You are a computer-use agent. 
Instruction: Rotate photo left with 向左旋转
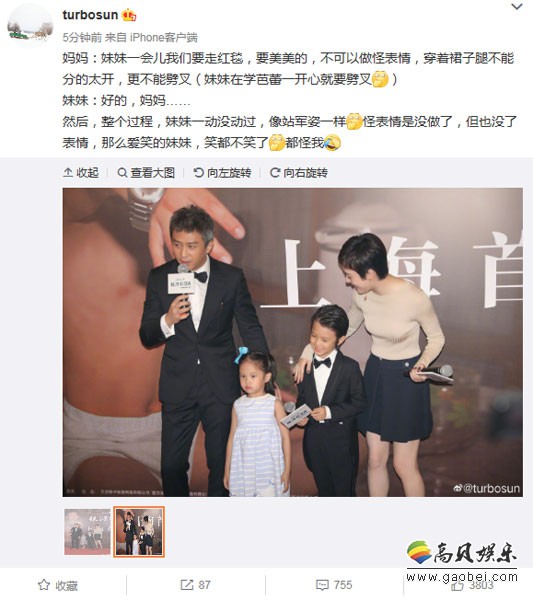tap(222, 173)
